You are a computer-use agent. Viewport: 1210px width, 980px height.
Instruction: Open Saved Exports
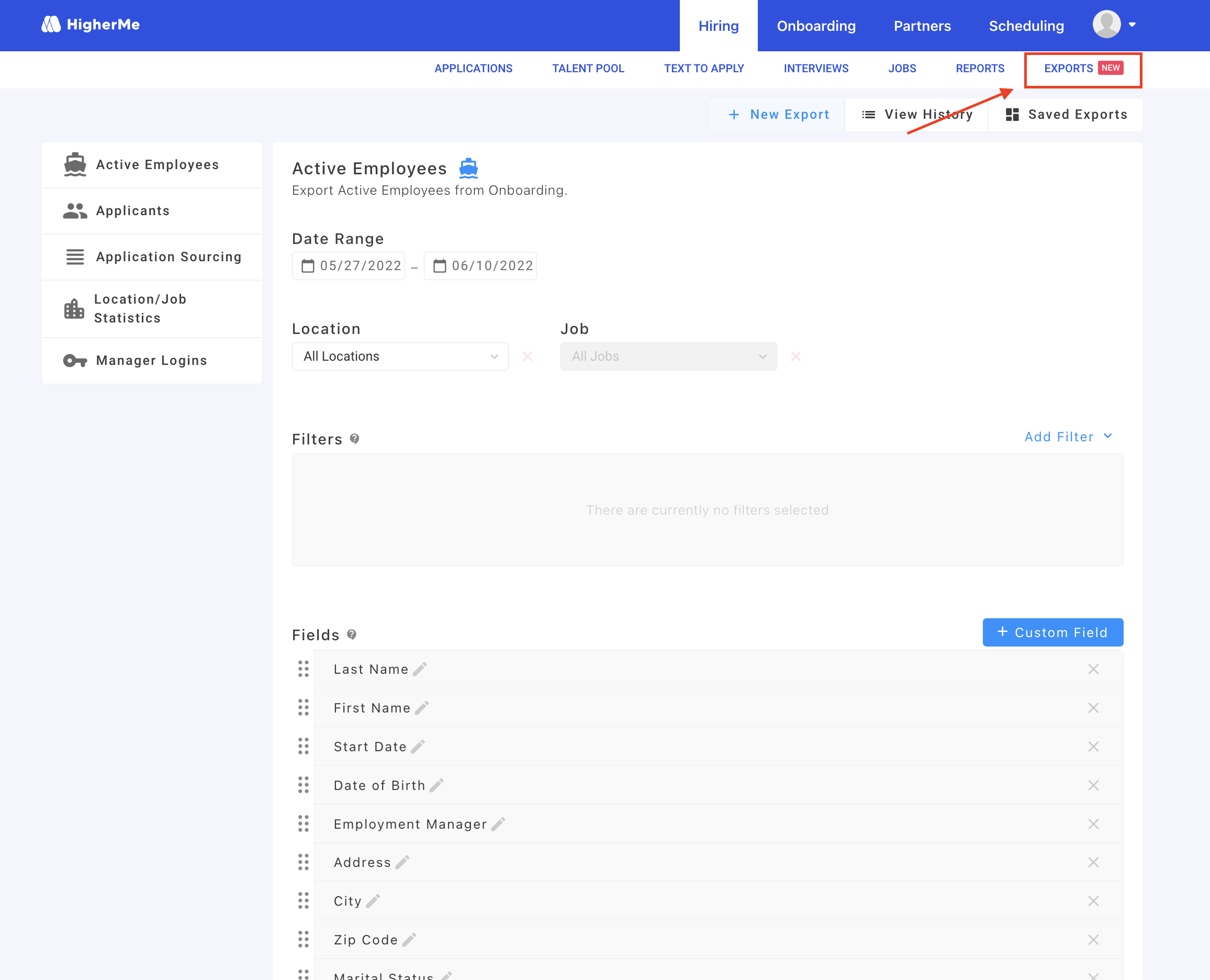pos(1066,115)
